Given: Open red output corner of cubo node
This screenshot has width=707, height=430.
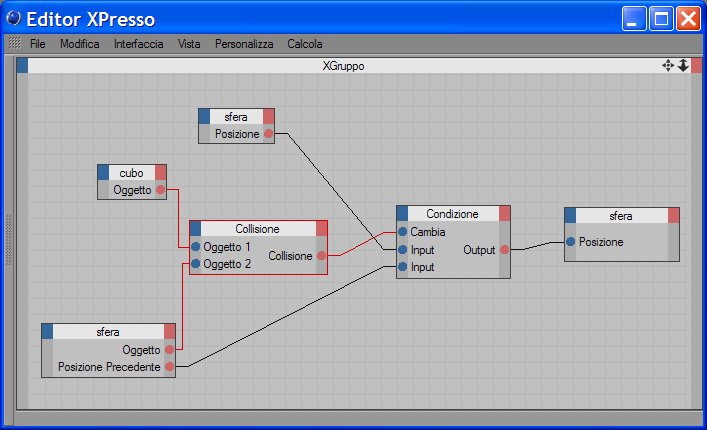Looking at the screenshot, I should [x=161, y=173].
